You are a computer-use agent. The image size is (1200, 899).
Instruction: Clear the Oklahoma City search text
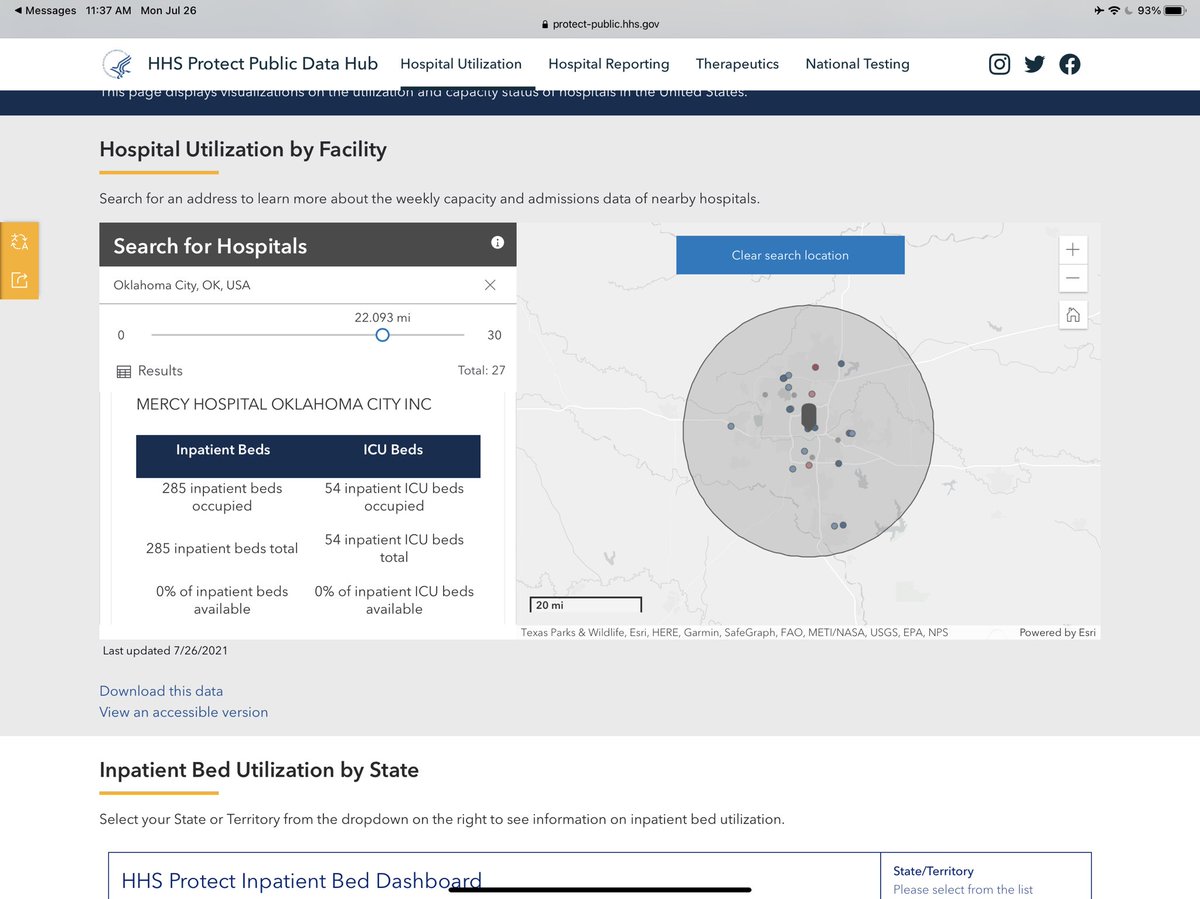pyautogui.click(x=490, y=285)
